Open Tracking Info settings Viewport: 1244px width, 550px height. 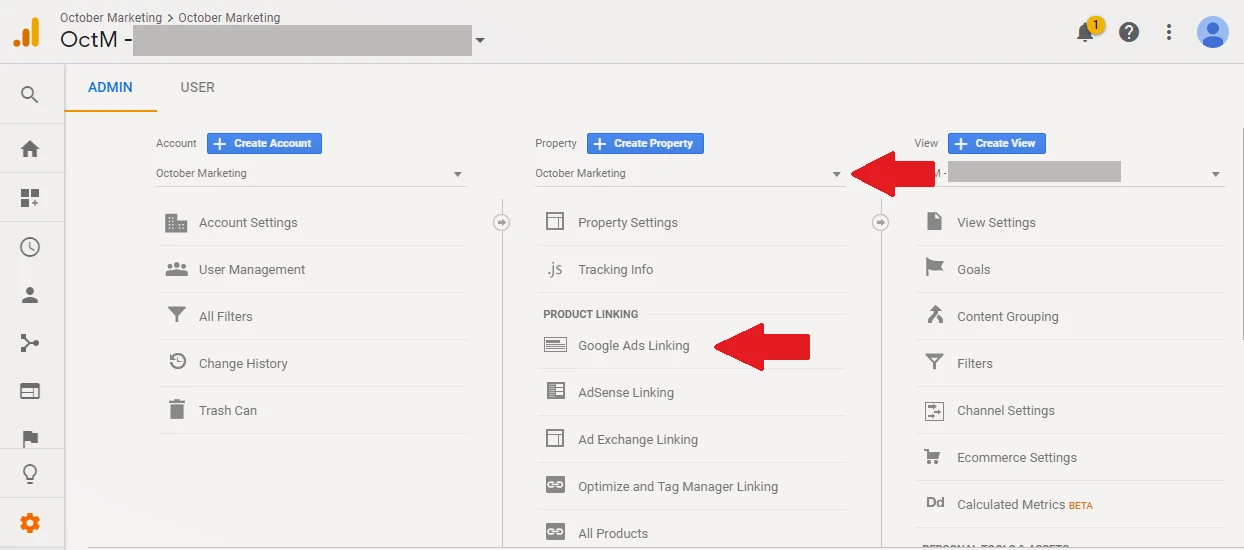tap(615, 270)
